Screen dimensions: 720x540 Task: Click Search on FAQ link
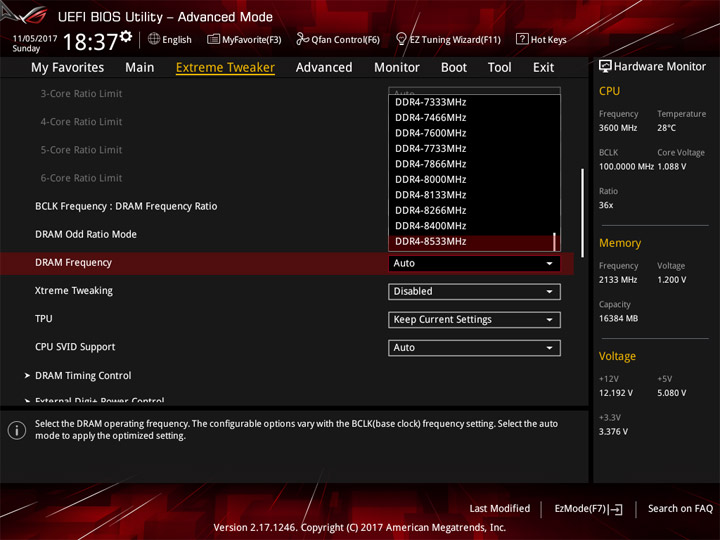pyautogui.click(x=680, y=508)
